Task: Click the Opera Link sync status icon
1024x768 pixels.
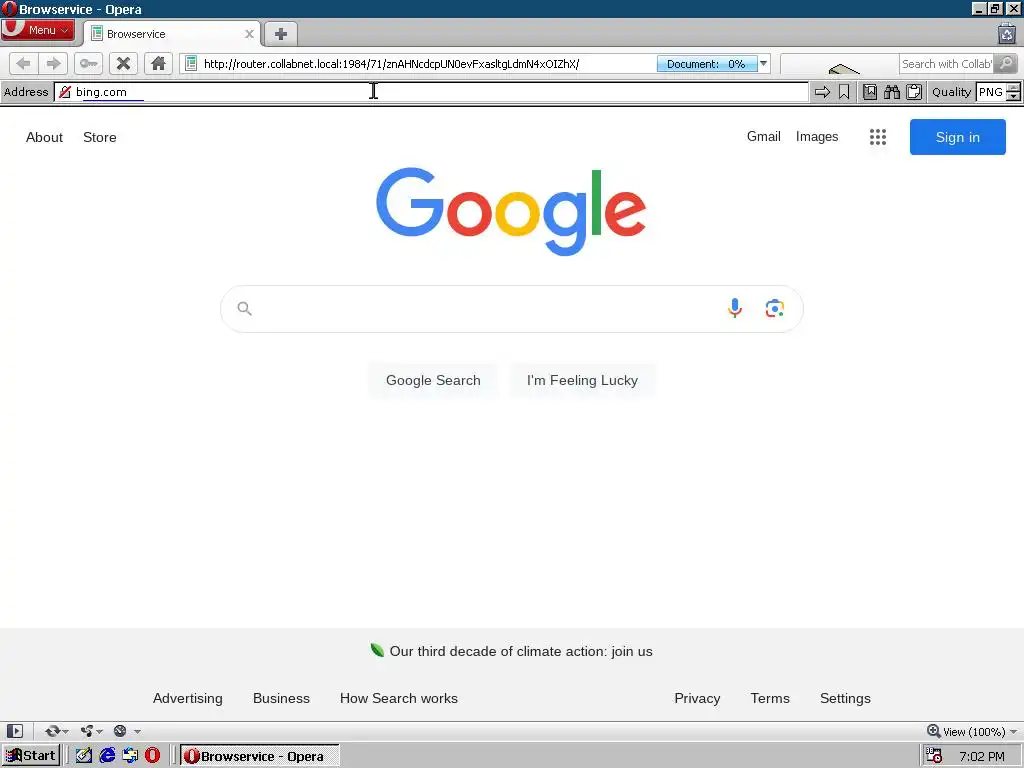Action: (52, 731)
